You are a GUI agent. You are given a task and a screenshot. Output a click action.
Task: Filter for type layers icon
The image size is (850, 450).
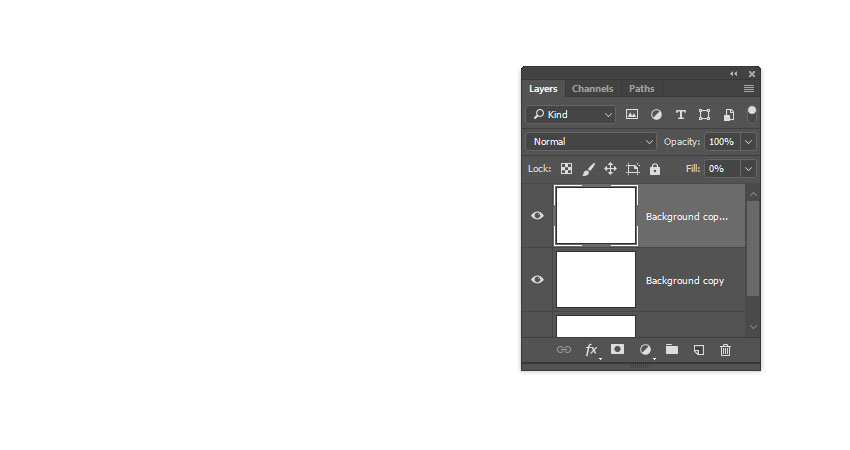[x=680, y=114]
